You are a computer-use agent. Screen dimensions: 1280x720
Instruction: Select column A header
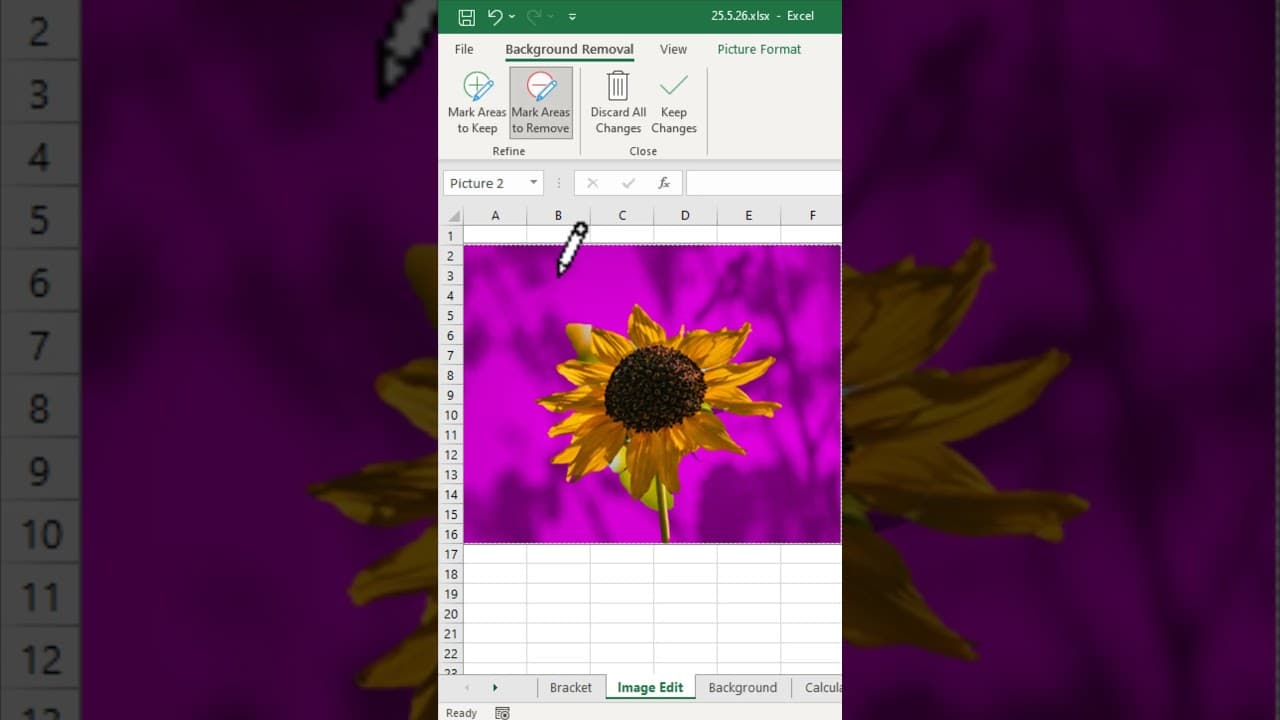tap(495, 215)
